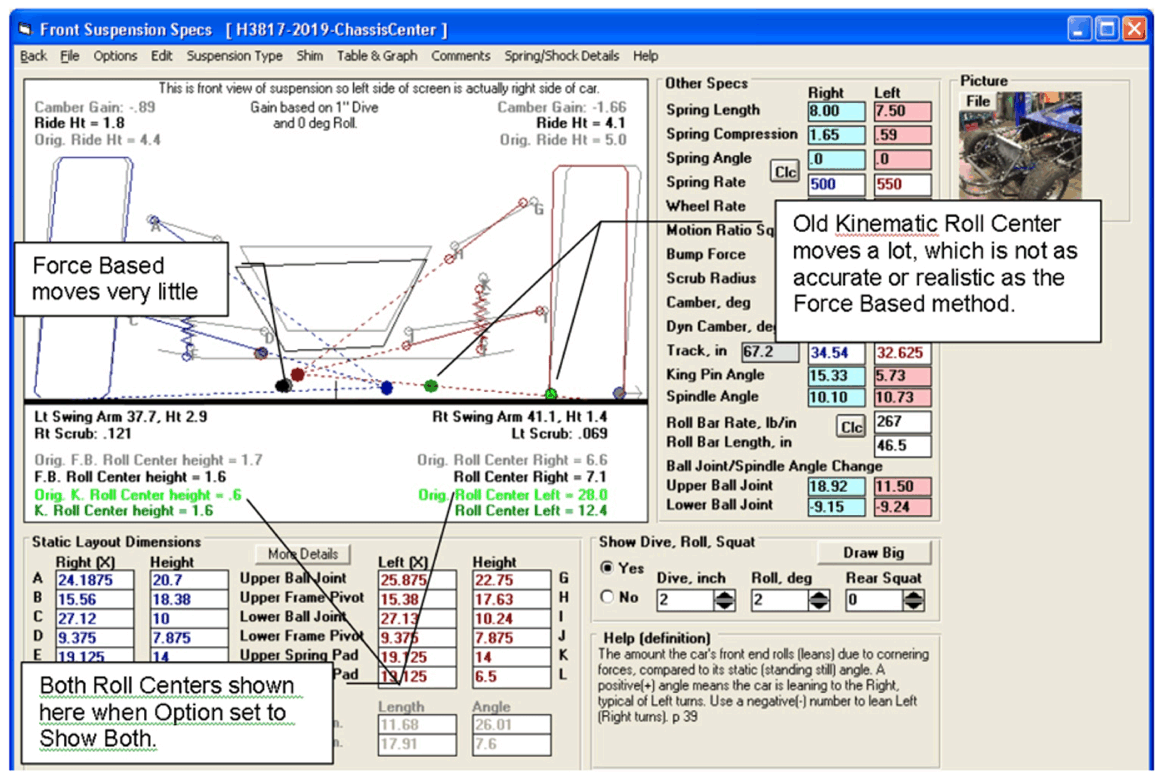Image resolution: width=1160 pixels, height=774 pixels.
Task: Click the File button in the Picture panel
Action: (978, 101)
